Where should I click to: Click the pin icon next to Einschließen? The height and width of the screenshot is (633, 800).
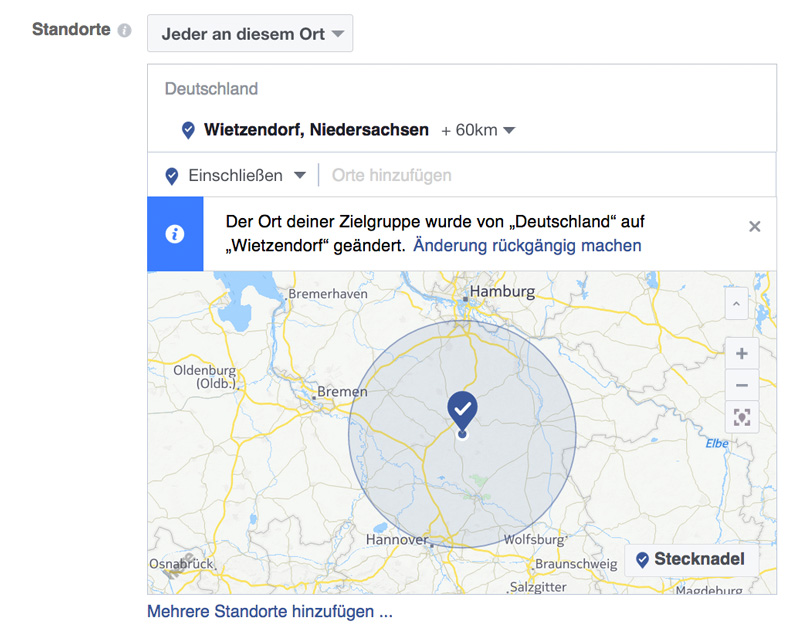(x=172, y=176)
